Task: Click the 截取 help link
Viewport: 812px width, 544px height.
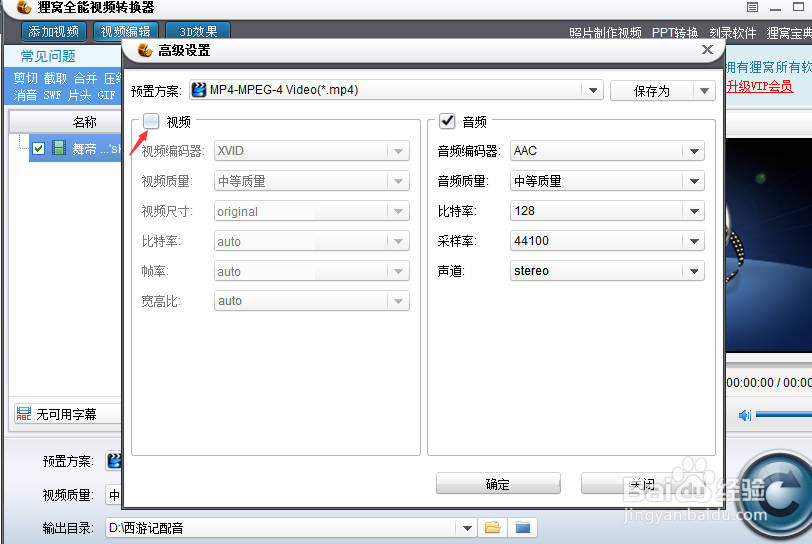Action: pyautogui.click(x=55, y=78)
